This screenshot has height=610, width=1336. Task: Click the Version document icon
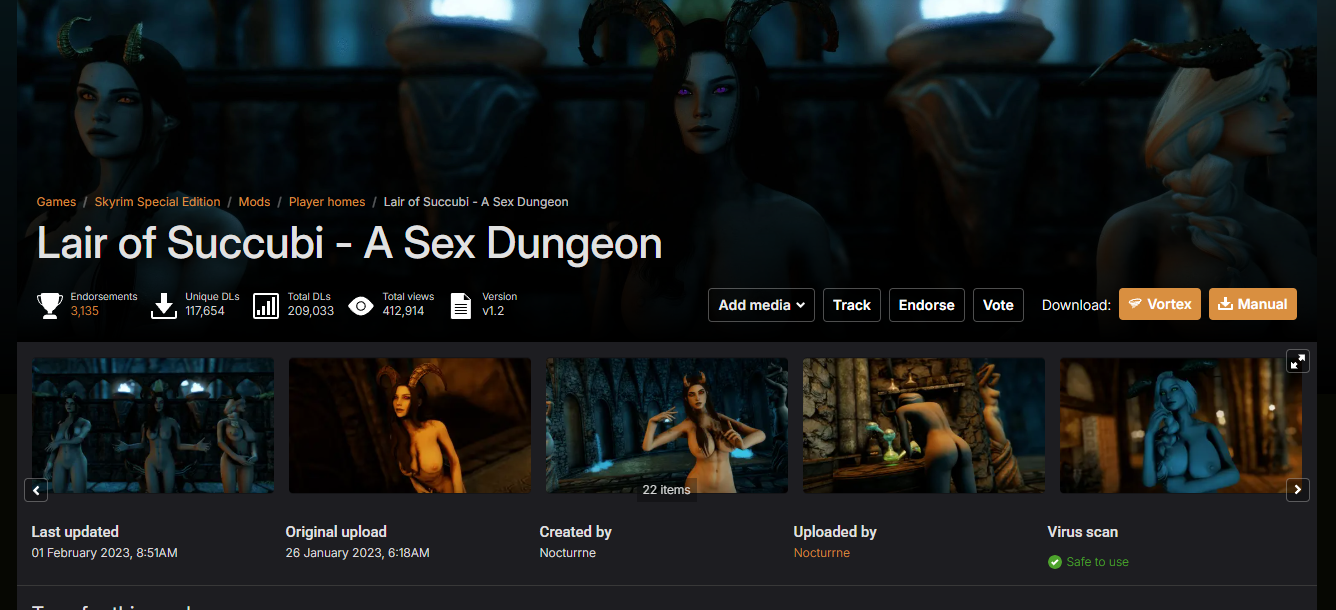pos(461,305)
